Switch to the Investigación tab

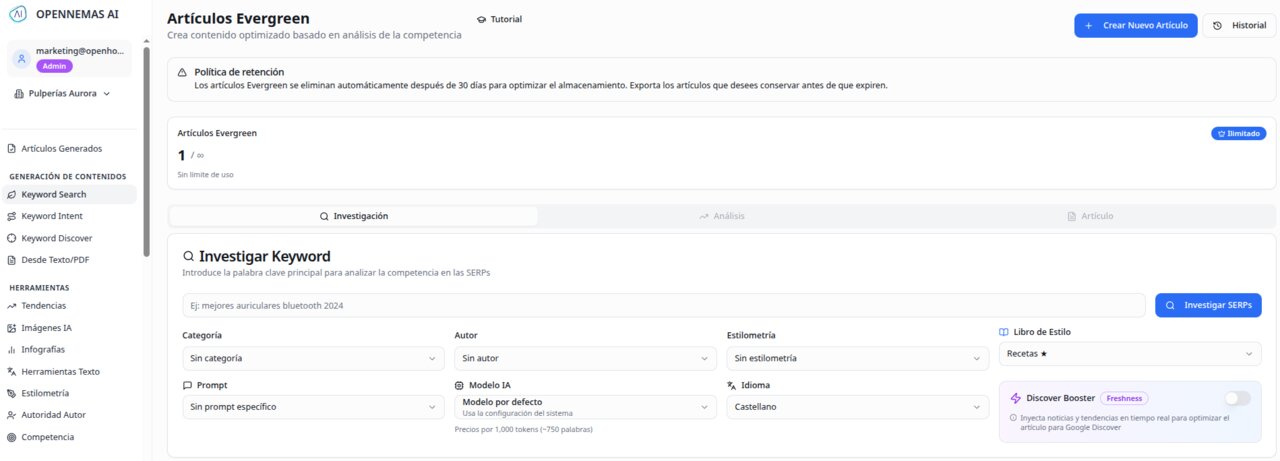pos(353,216)
